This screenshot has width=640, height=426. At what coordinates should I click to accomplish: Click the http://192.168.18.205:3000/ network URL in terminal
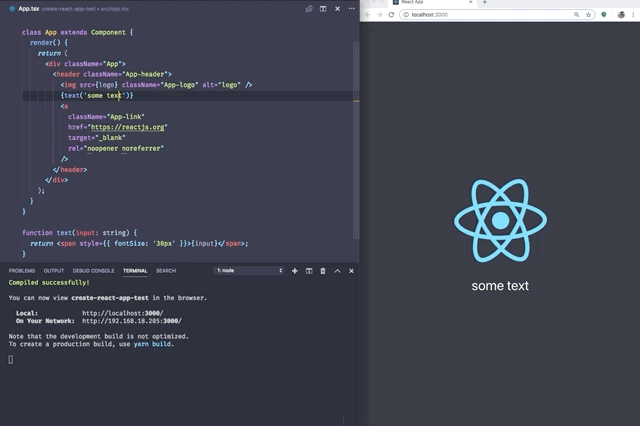click(x=132, y=321)
